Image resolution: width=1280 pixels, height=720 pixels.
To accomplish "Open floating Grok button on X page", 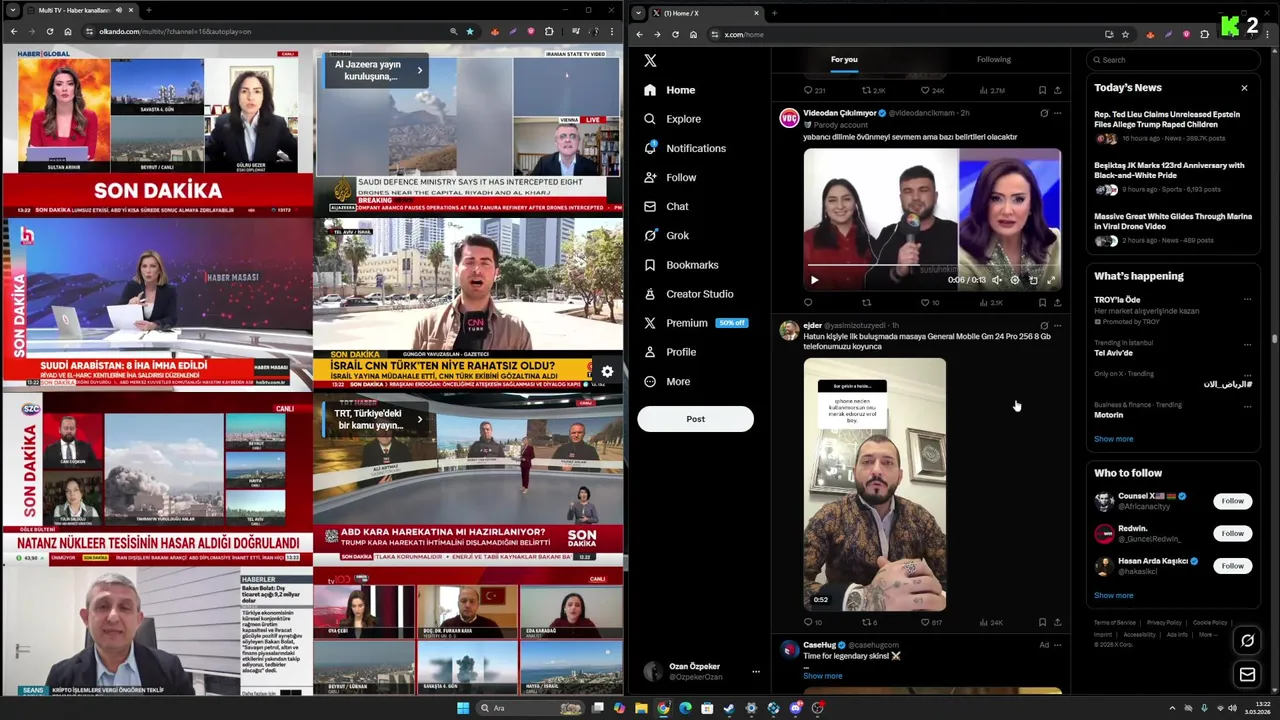I will point(1247,640).
